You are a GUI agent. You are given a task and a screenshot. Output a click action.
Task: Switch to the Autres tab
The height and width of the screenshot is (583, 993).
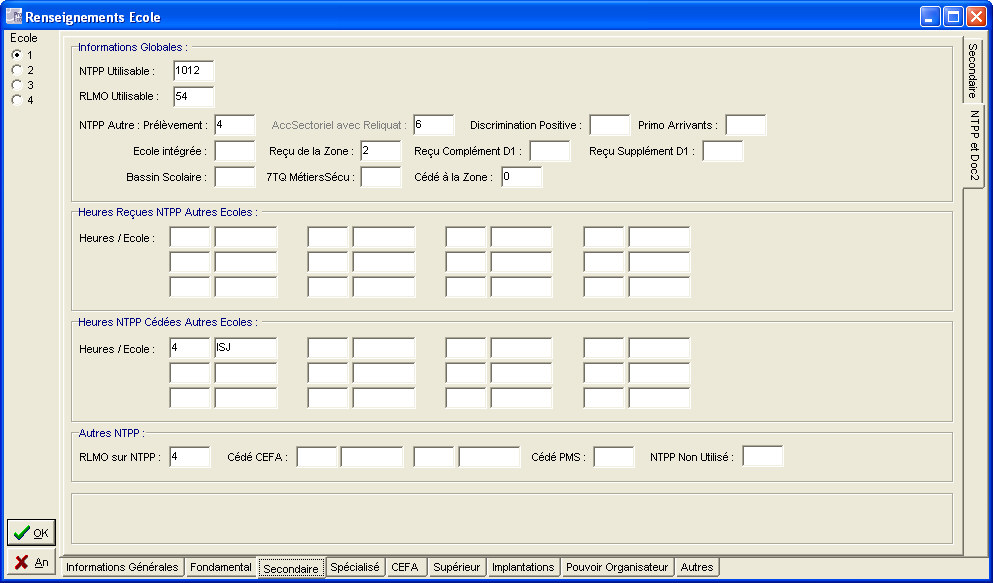tap(697, 567)
